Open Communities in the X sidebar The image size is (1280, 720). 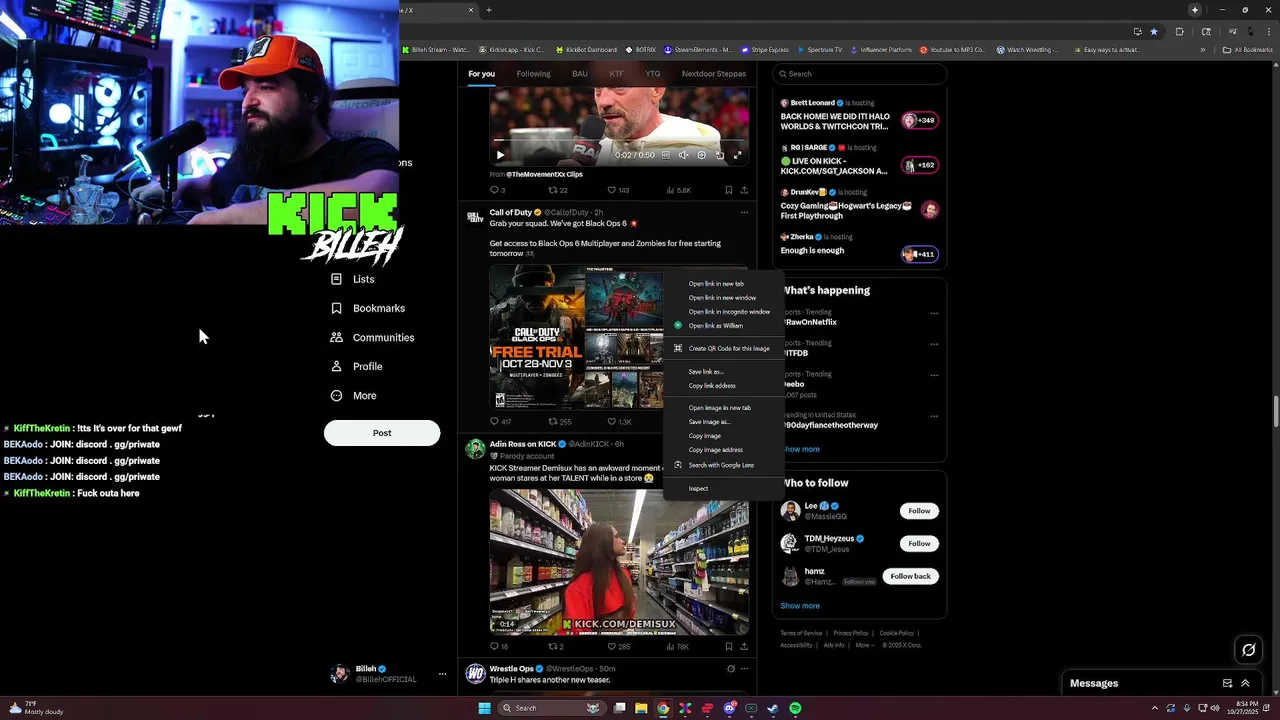pyautogui.click(x=372, y=337)
